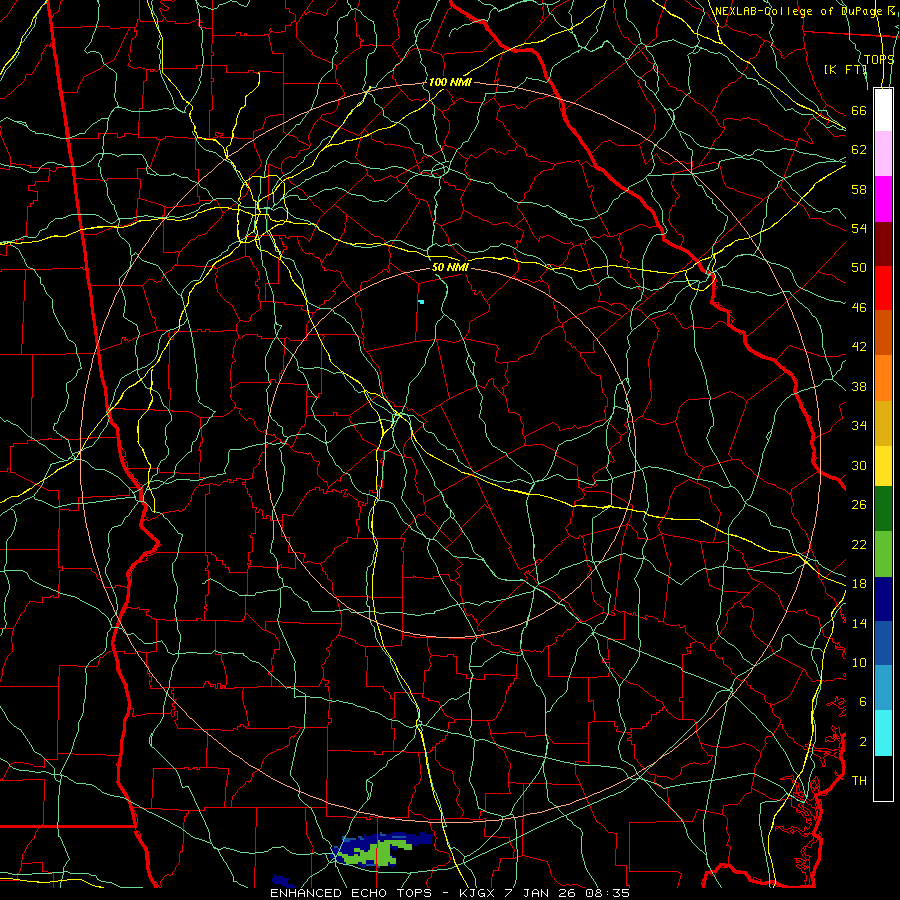Click the '62' legend value
This screenshot has width=900, height=900.
point(859,149)
